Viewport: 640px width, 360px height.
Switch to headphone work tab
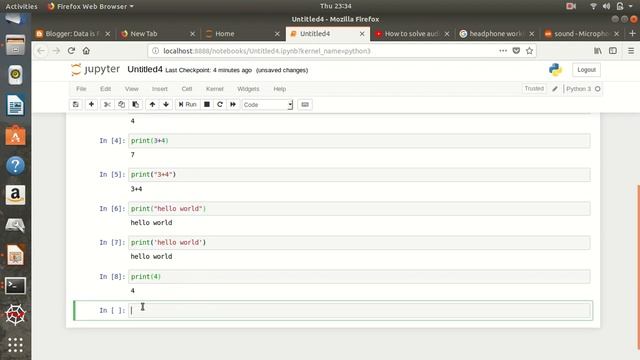point(495,34)
